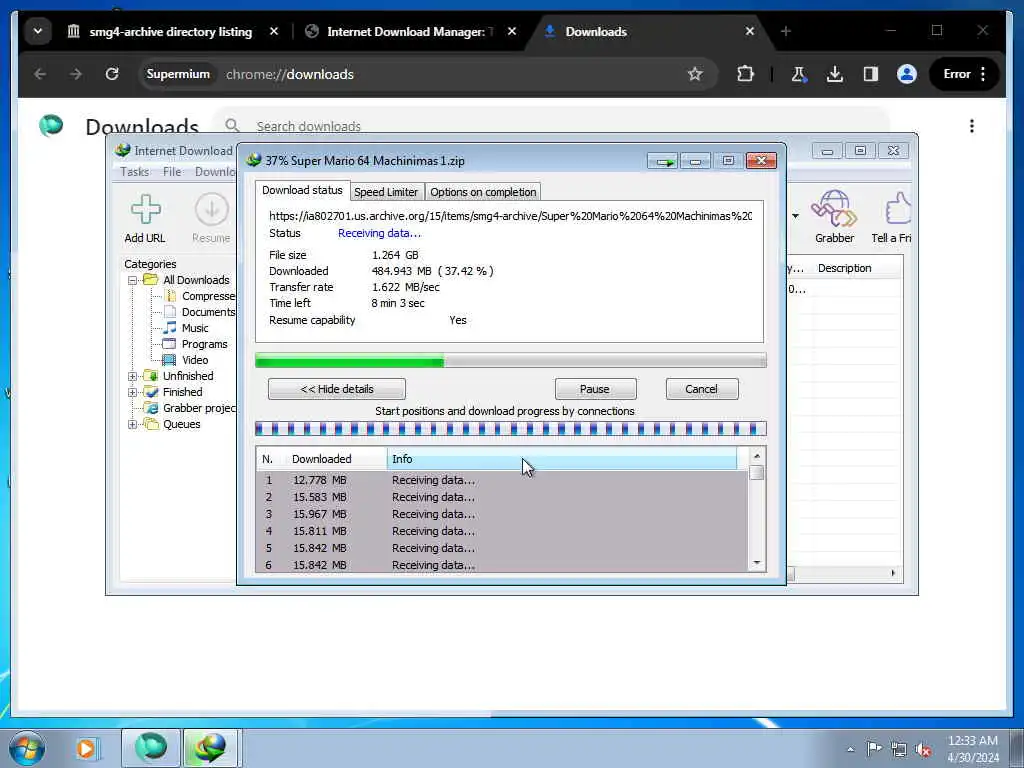Launch Windows Media Player from taskbar

(86, 748)
